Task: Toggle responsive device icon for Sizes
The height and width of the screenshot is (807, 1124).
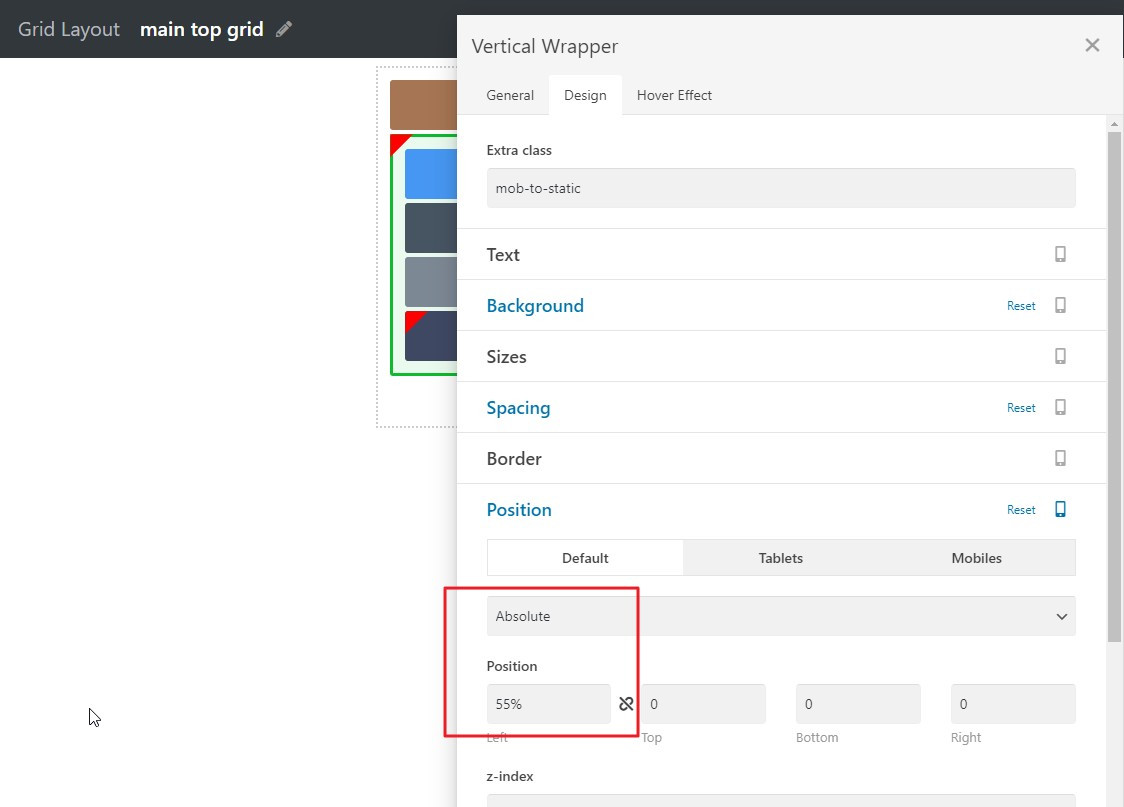Action: pos(1060,356)
